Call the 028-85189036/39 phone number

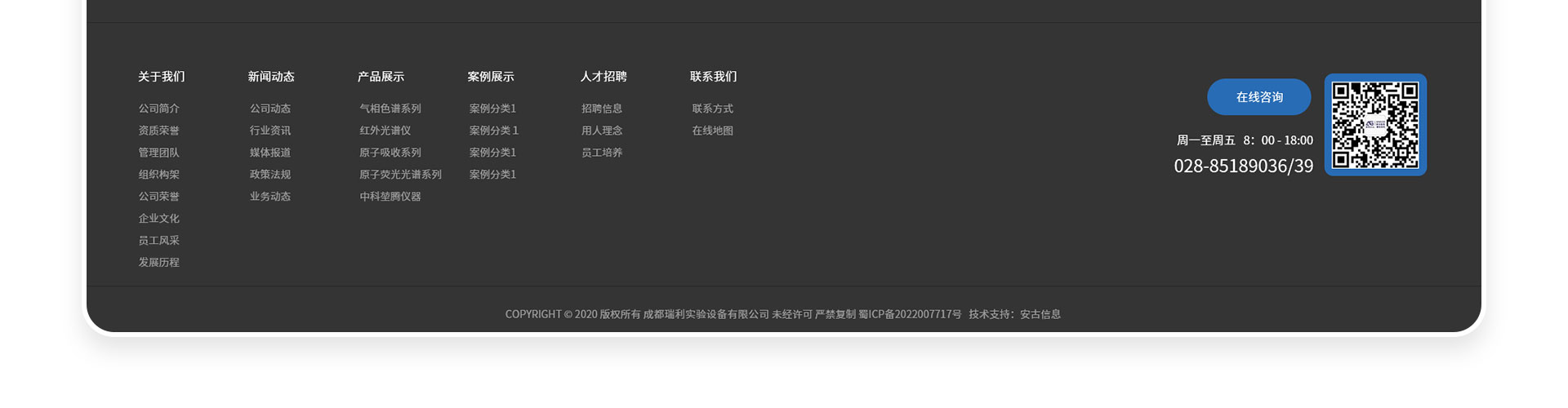[x=1243, y=166]
